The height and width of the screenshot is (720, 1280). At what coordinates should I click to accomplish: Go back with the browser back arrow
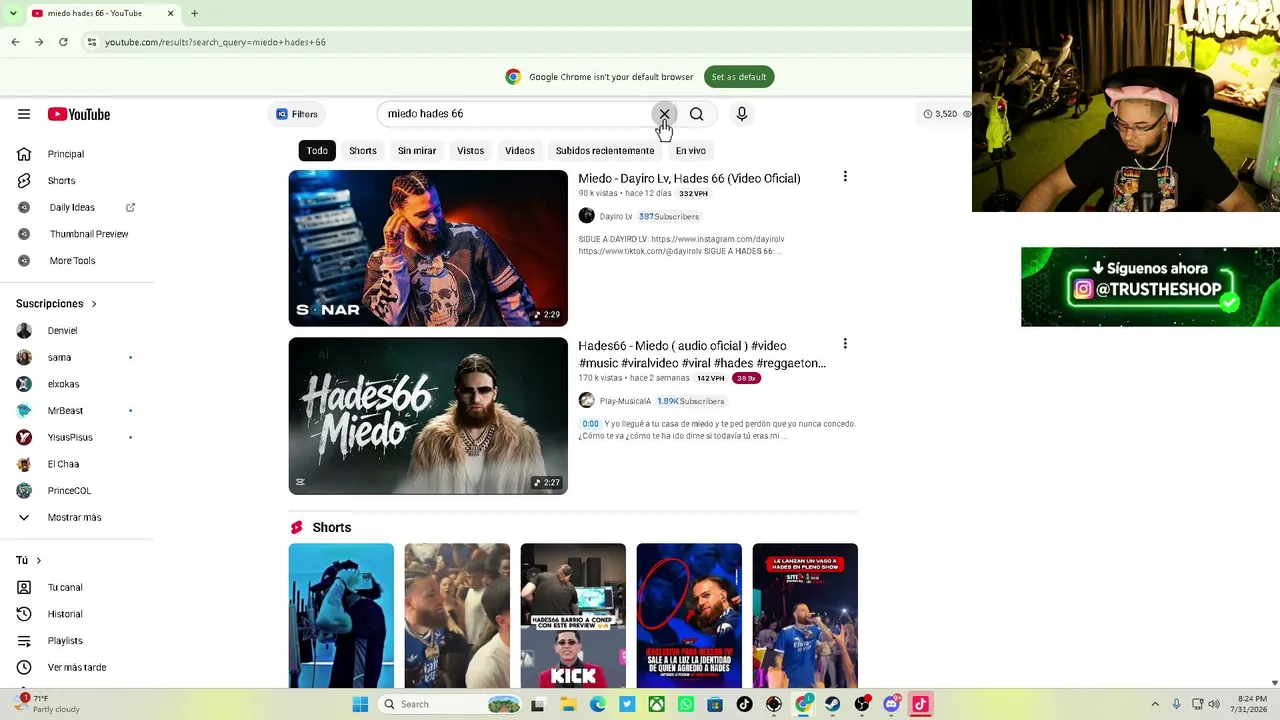tap(15, 42)
